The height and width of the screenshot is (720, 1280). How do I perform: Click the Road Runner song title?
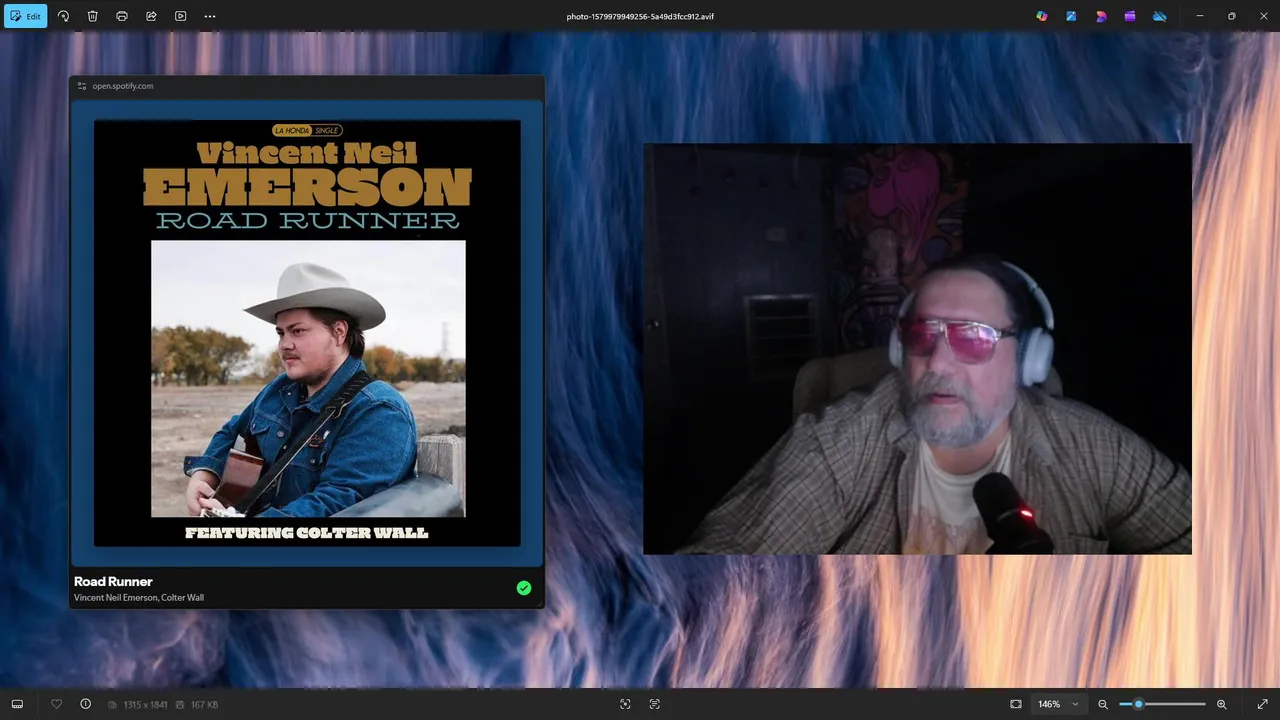coord(113,581)
